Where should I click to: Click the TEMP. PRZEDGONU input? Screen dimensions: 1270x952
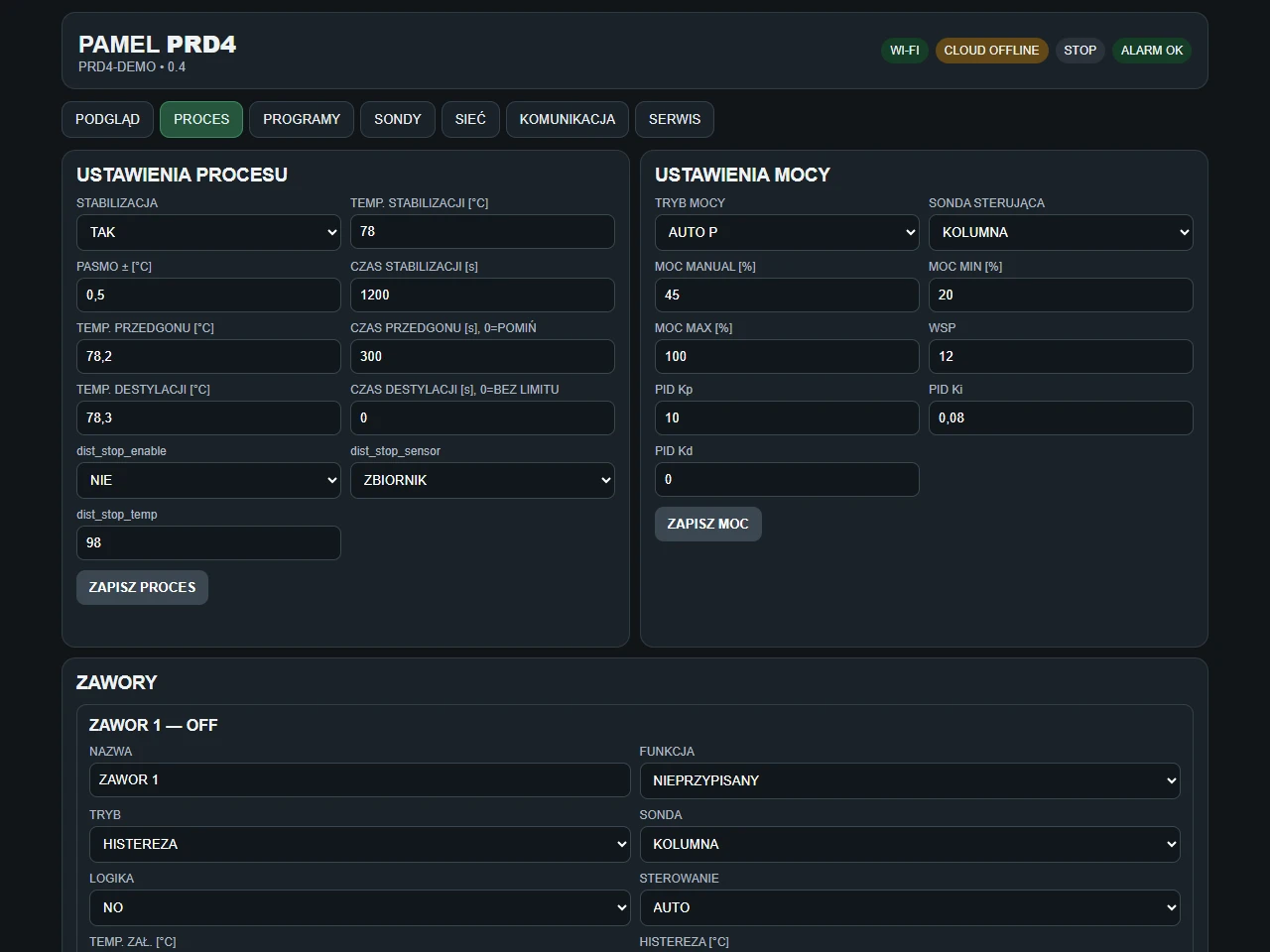pyautogui.click(x=208, y=356)
